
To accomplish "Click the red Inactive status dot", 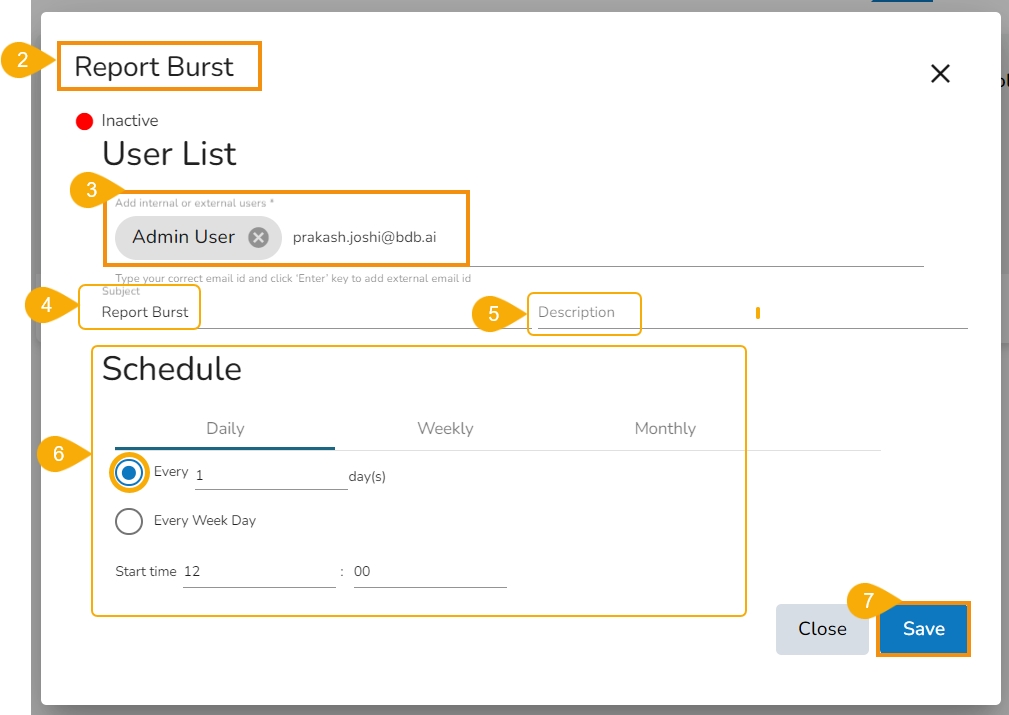I will click(x=85, y=121).
